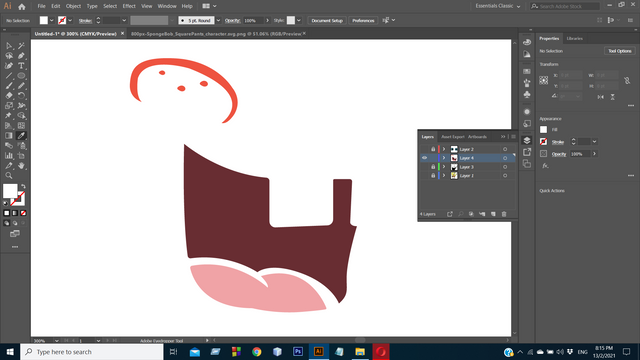Select the Ellipse tool
The width and height of the screenshot is (640, 360).
[x=21, y=76]
